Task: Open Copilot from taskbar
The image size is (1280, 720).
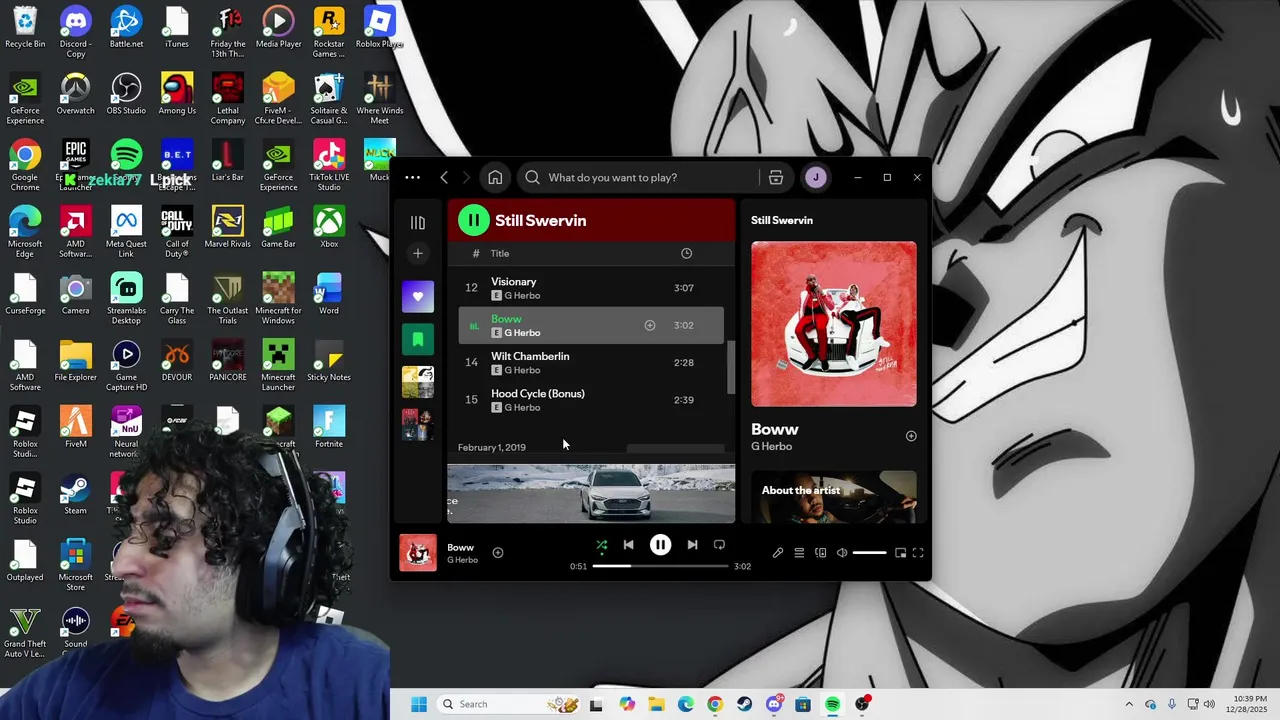Action: 626,704
